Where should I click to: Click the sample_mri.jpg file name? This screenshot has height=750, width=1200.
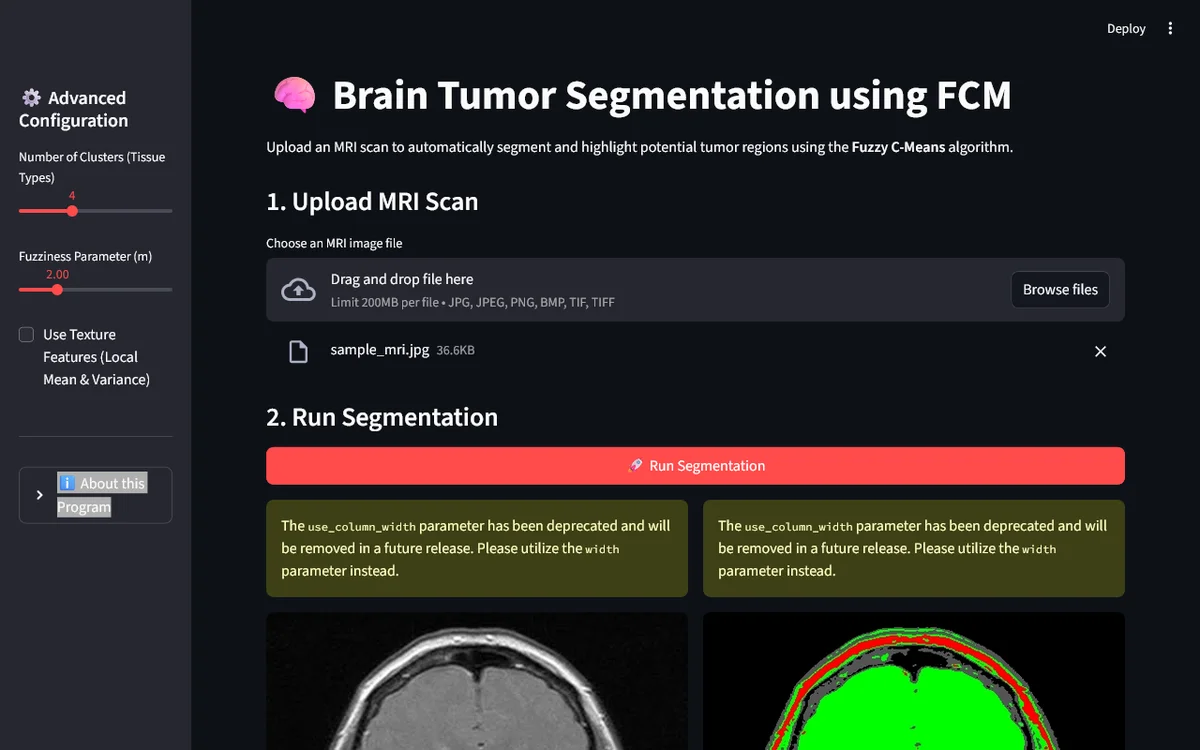click(x=380, y=350)
